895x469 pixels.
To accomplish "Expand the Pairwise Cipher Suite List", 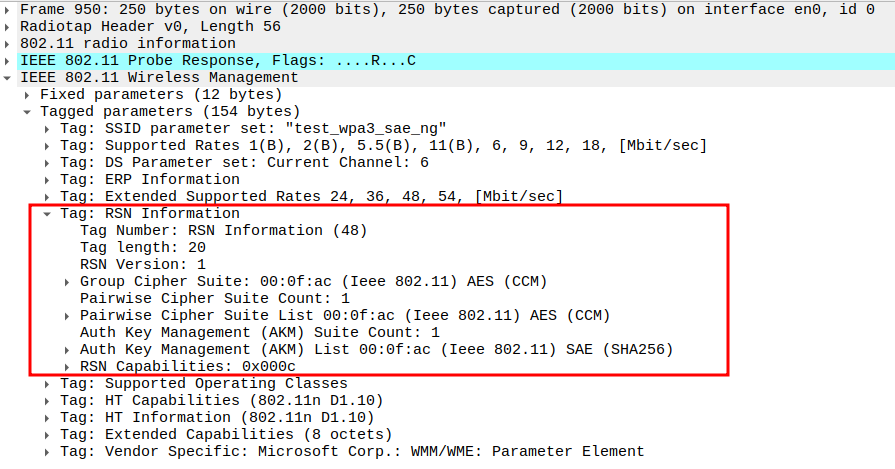I will coord(67,316).
